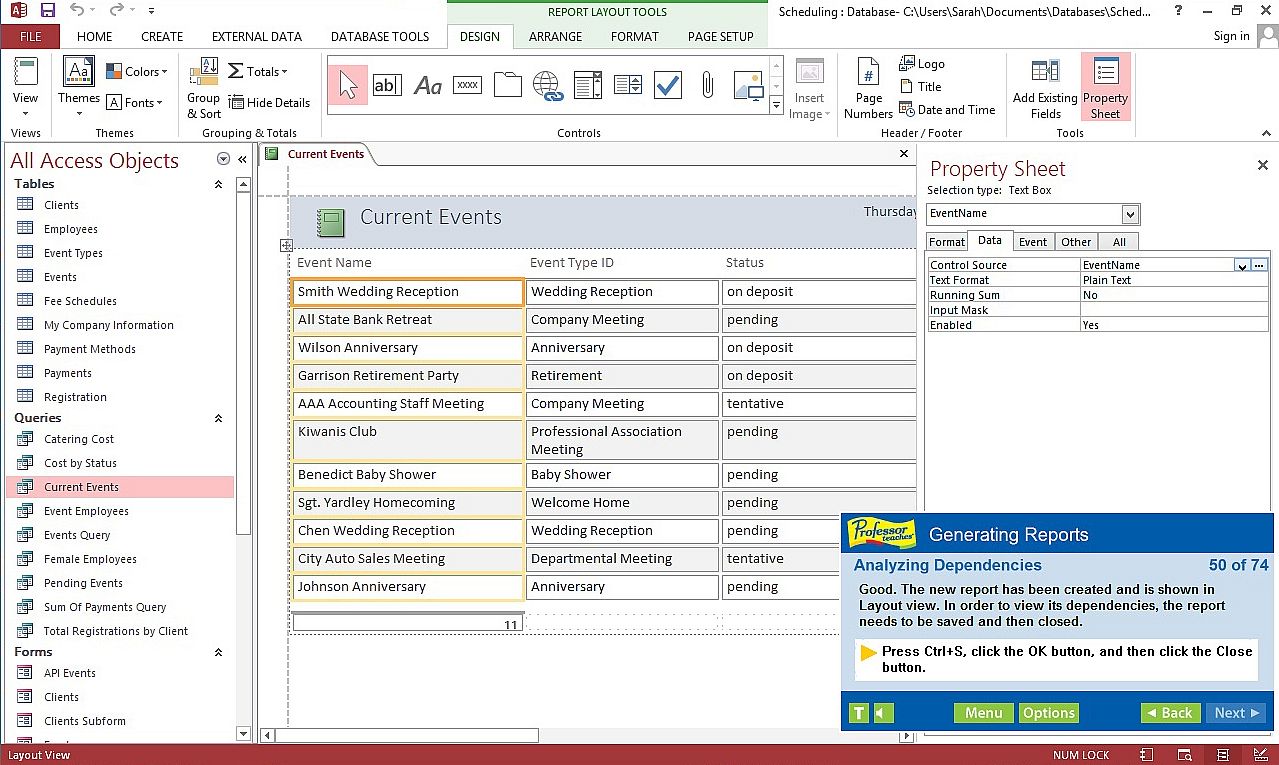Image resolution: width=1279 pixels, height=765 pixels.
Task: Select the Check Box control
Action: point(667,86)
